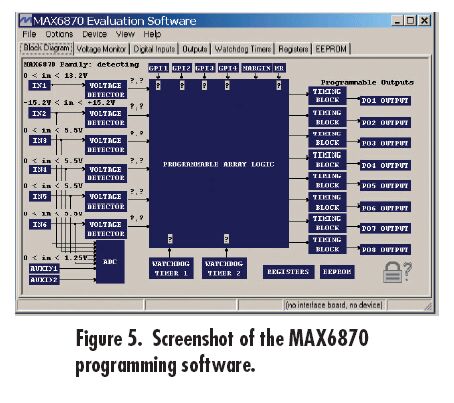454x403 pixels.
Task: Click the padlock question mark icon
Action: pos(397,272)
